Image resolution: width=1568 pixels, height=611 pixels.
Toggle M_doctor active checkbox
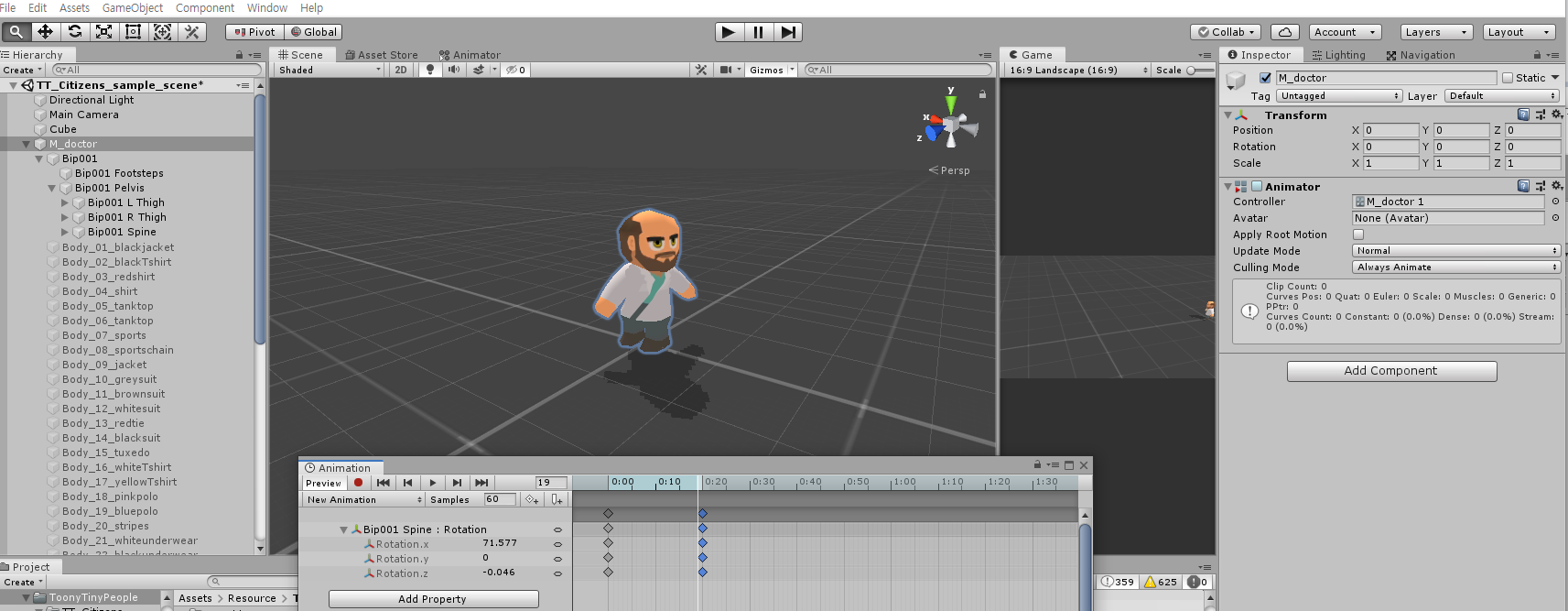pos(1265,78)
